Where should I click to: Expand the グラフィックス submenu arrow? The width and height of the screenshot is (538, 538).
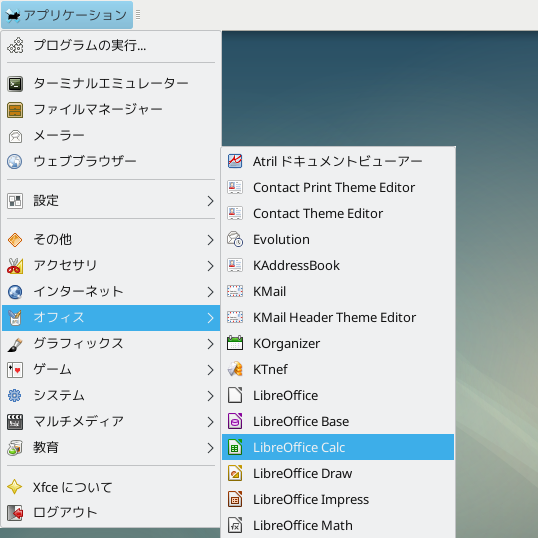point(211,344)
